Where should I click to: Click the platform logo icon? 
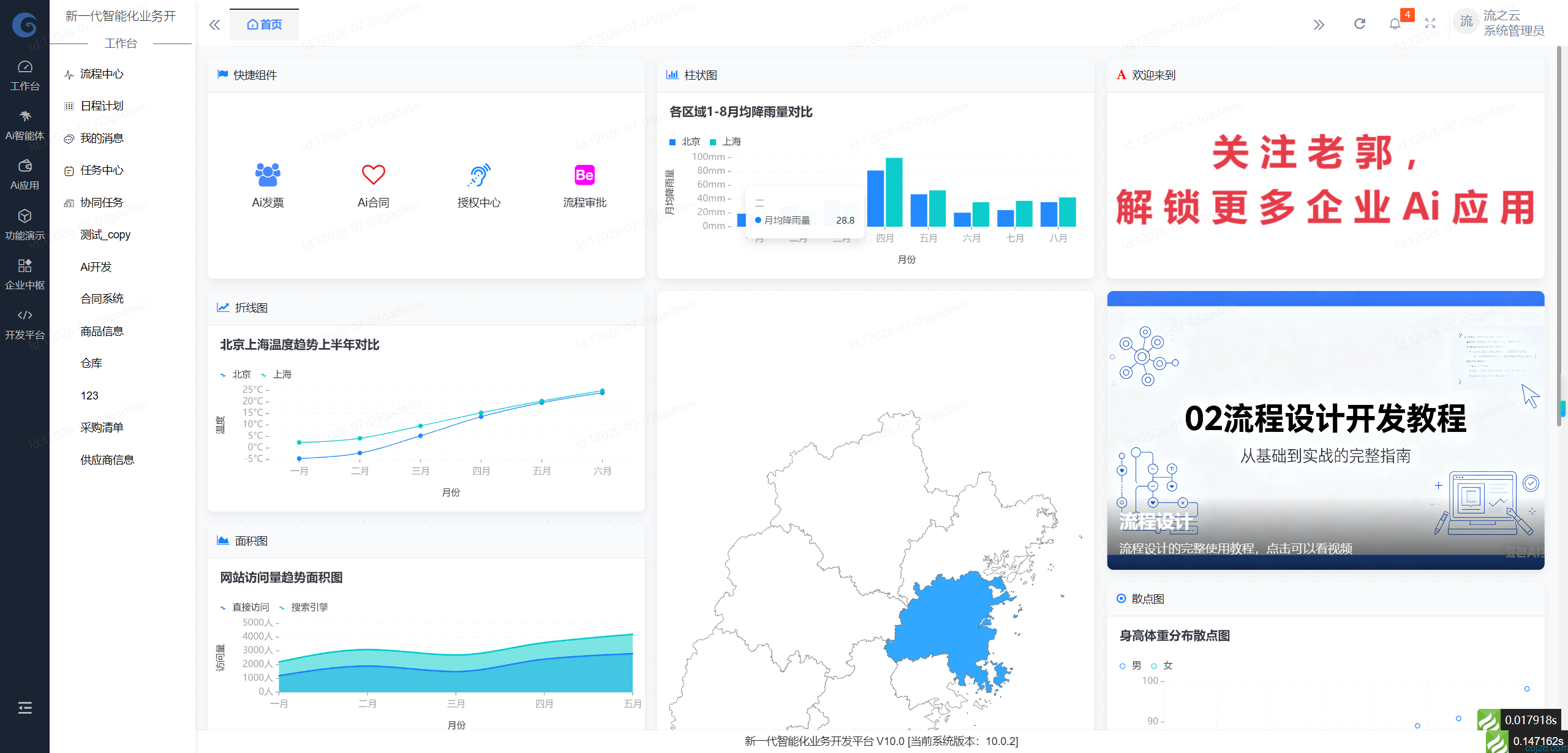click(24, 25)
